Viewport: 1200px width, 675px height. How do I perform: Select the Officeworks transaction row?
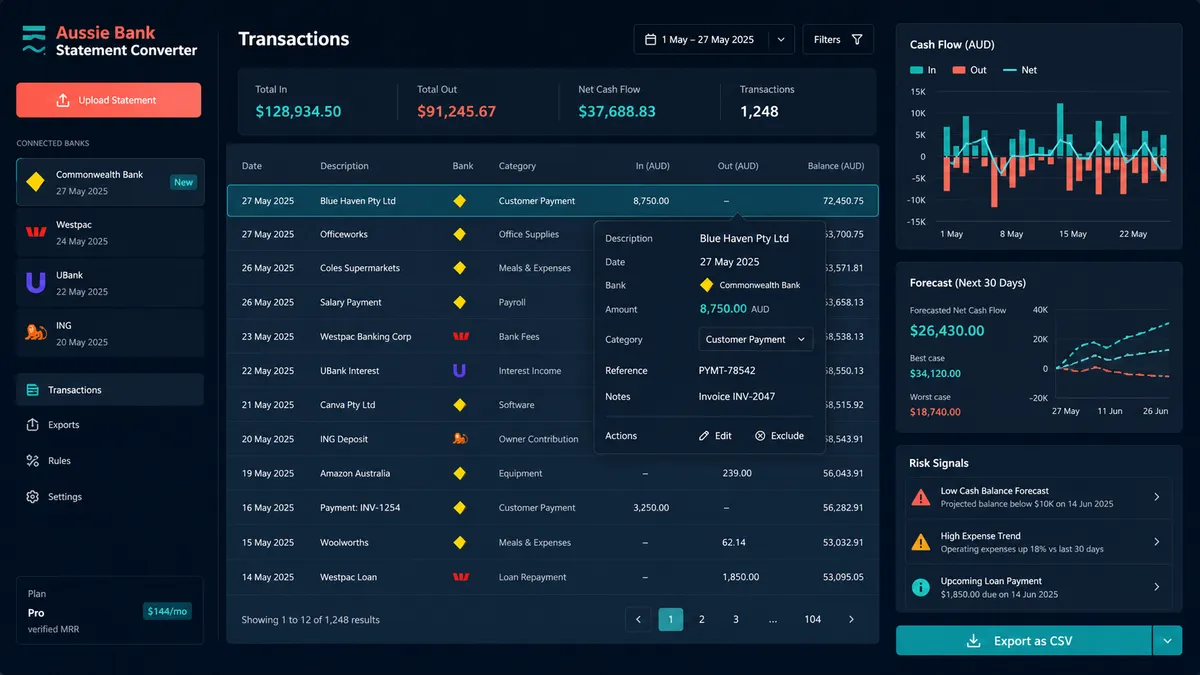(x=553, y=234)
